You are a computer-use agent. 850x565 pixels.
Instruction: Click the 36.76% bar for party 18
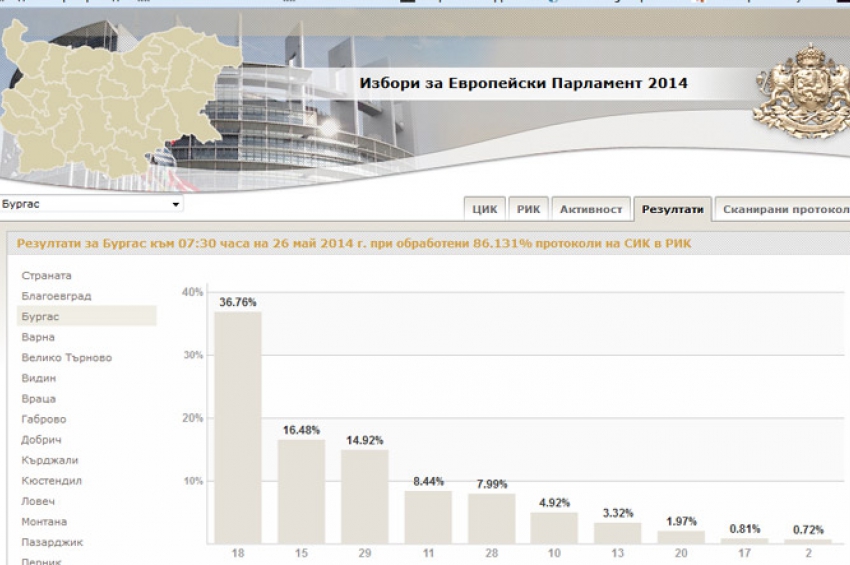click(x=238, y=427)
